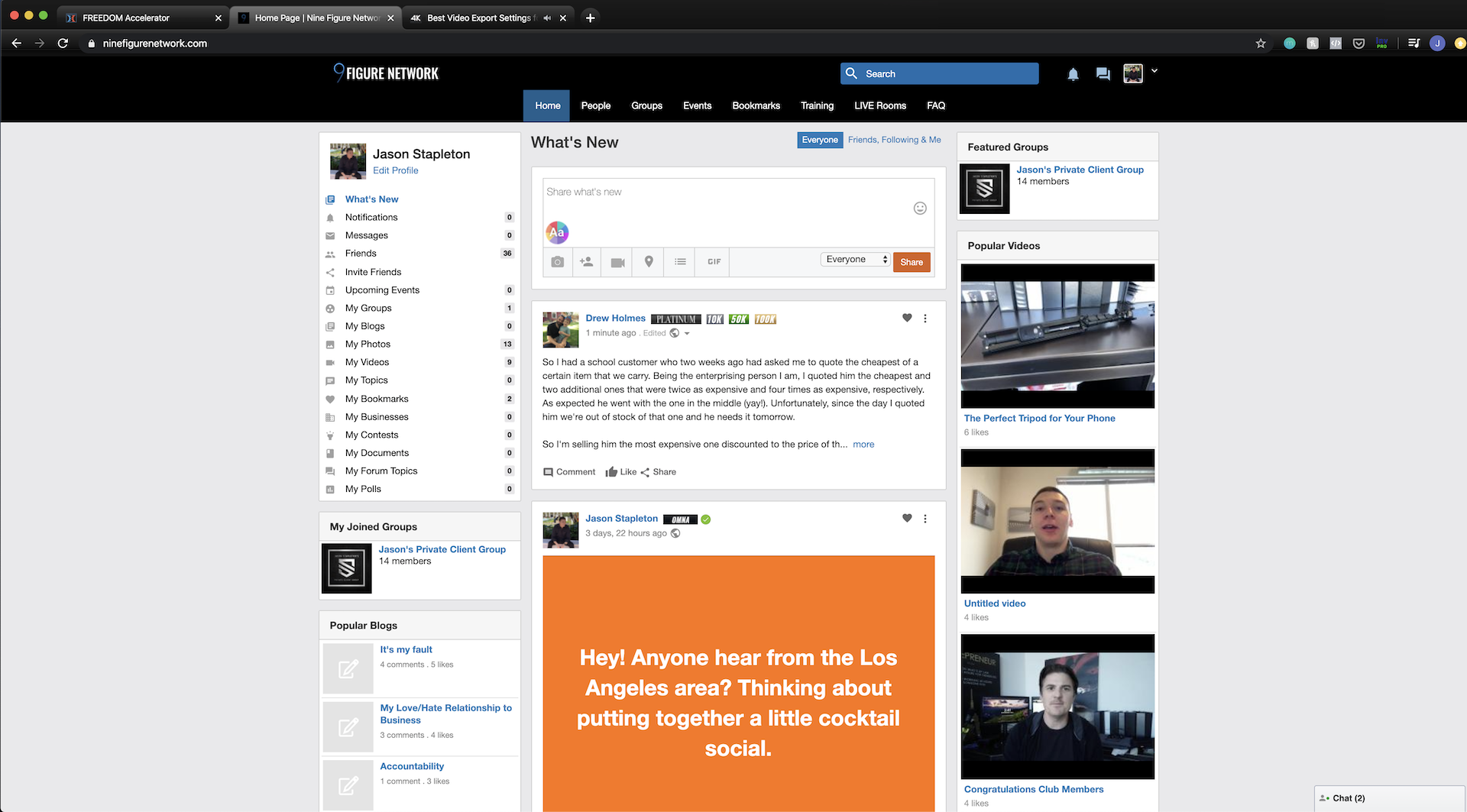
Task: Heart Drew Holmes' post
Action: pyautogui.click(x=907, y=318)
